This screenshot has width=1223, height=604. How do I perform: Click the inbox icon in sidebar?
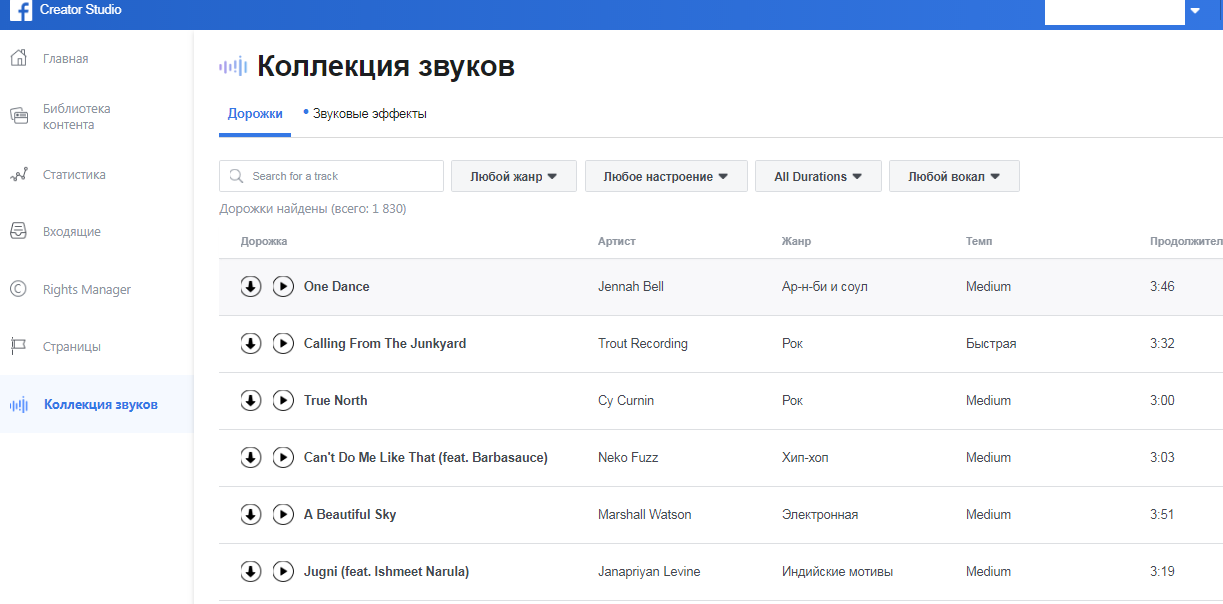[18, 232]
